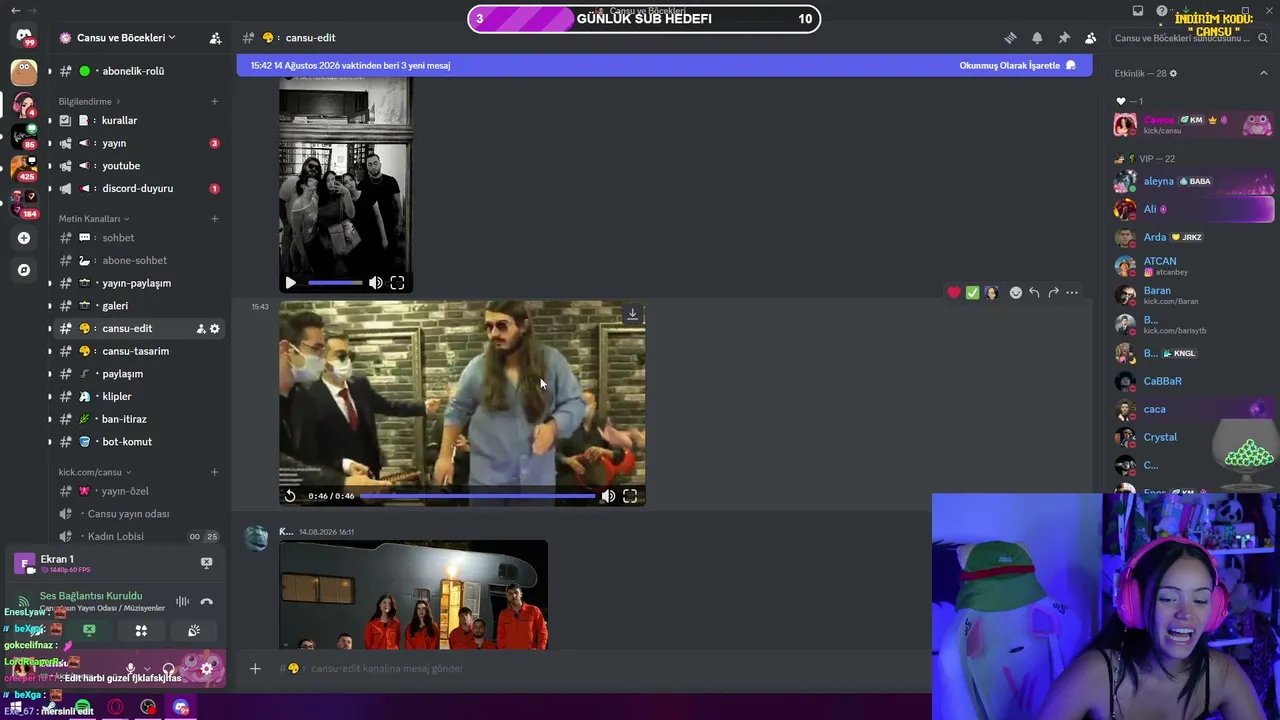This screenshot has width=1280, height=720.
Task: Collapse the Bilgilendirme category
Action: [x=89, y=101]
